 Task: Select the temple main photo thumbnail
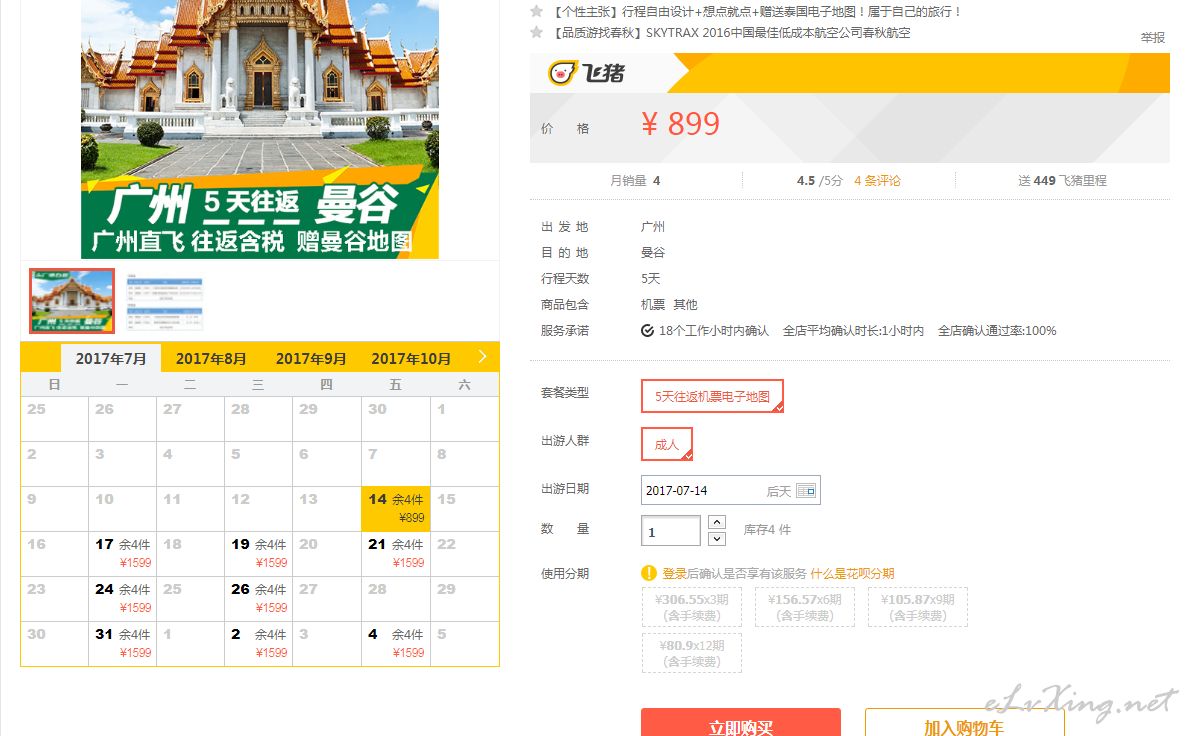click(x=72, y=301)
